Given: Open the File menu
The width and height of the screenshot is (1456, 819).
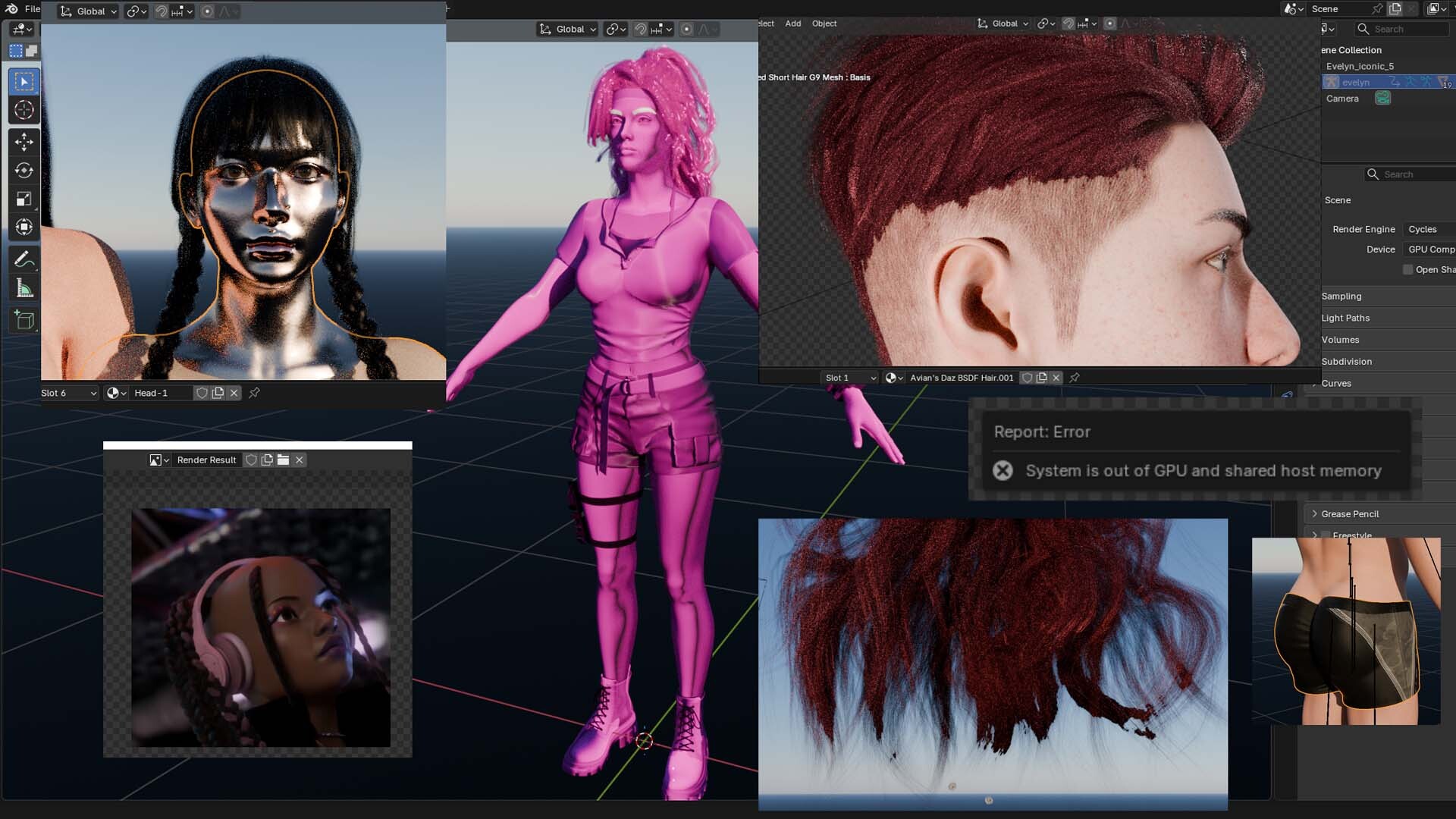Looking at the screenshot, I should pos(33,8).
